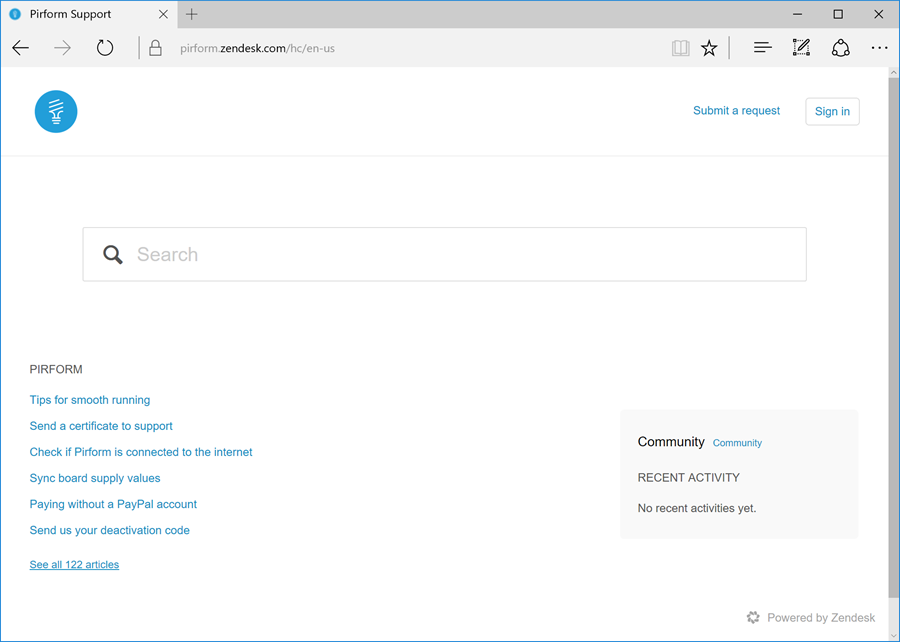Click the Sign in button
900x642 pixels.
click(x=832, y=111)
